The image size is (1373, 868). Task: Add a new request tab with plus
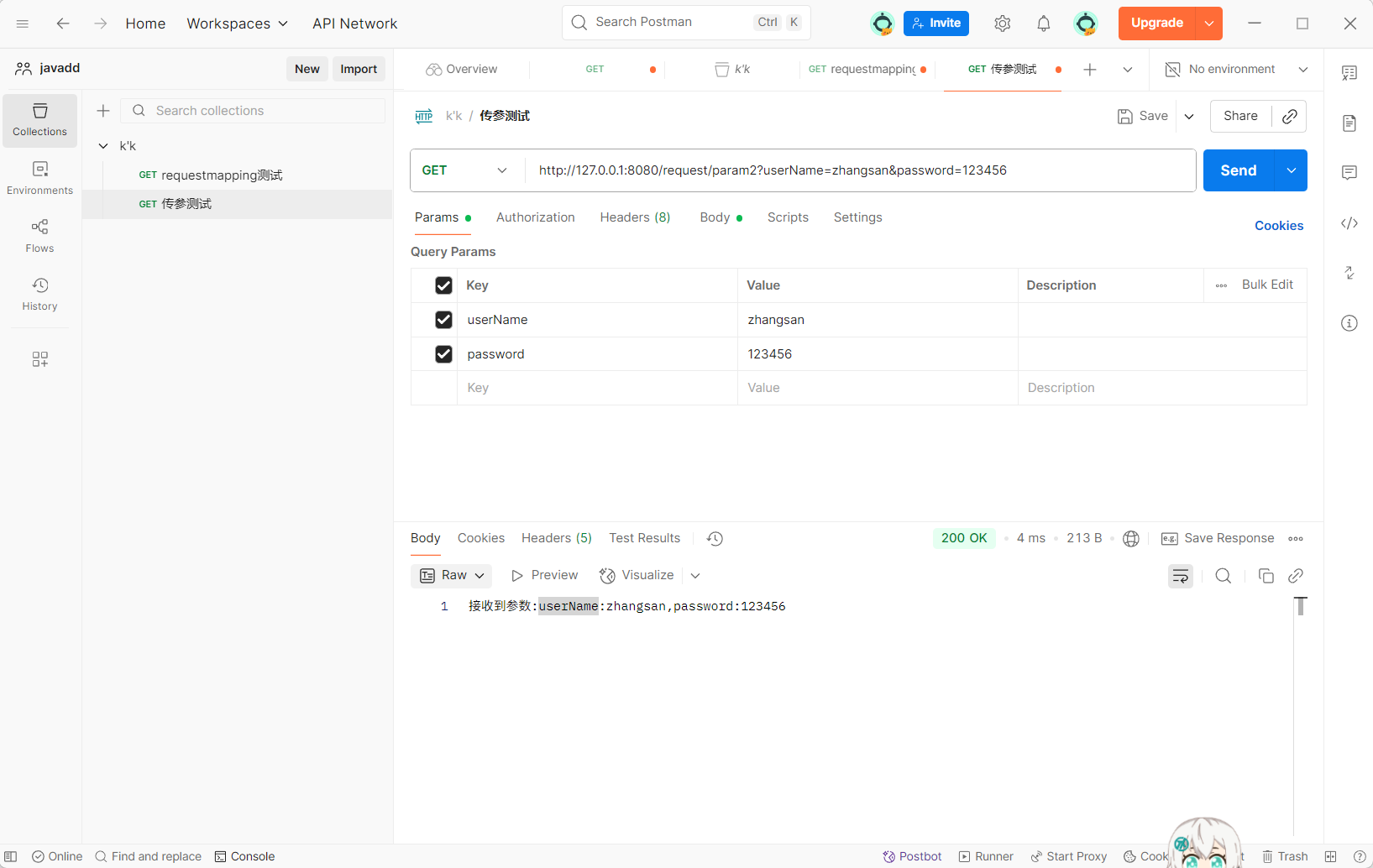1090,70
